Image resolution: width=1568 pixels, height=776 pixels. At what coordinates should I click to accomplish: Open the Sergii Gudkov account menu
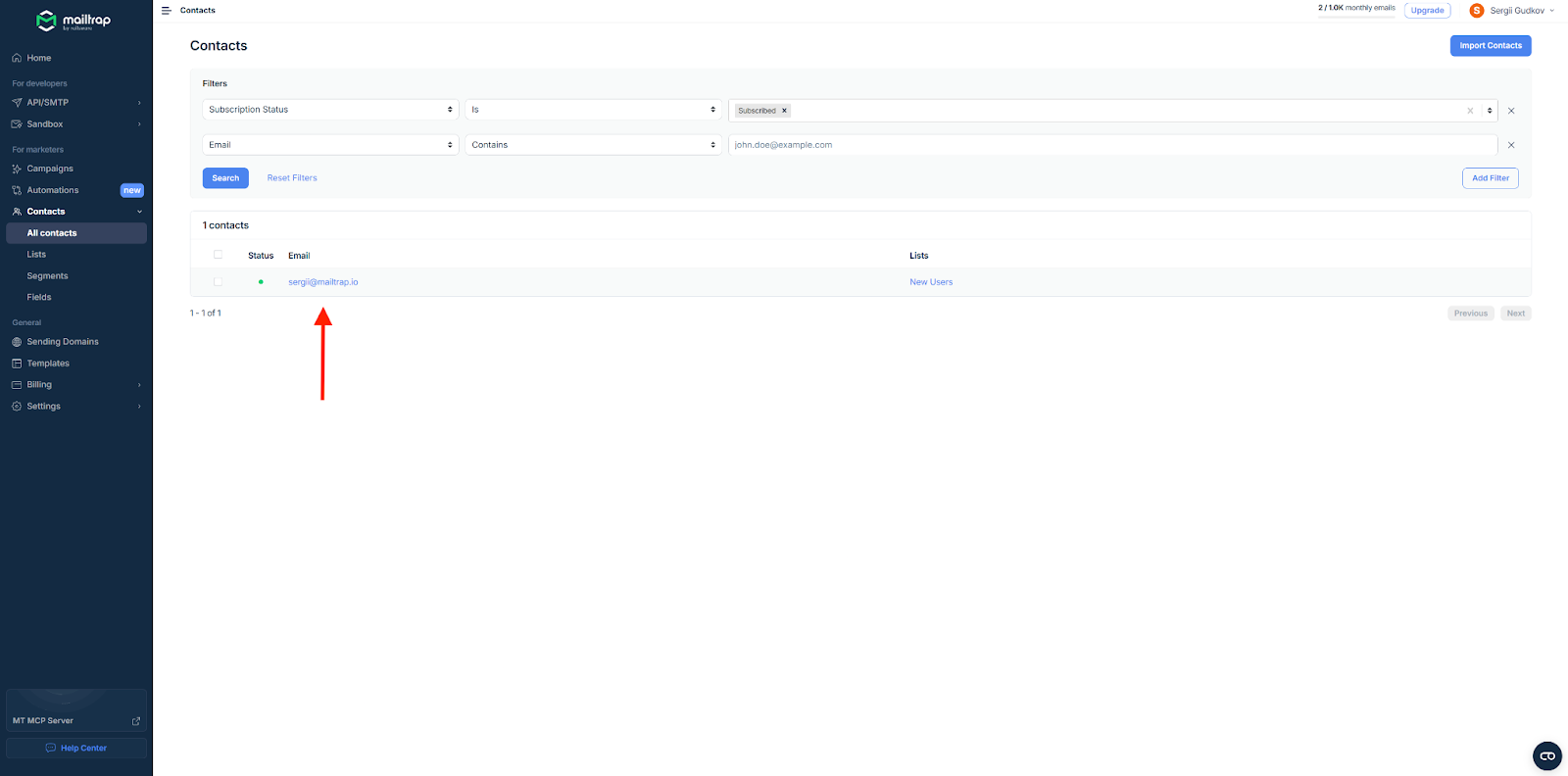point(1512,11)
